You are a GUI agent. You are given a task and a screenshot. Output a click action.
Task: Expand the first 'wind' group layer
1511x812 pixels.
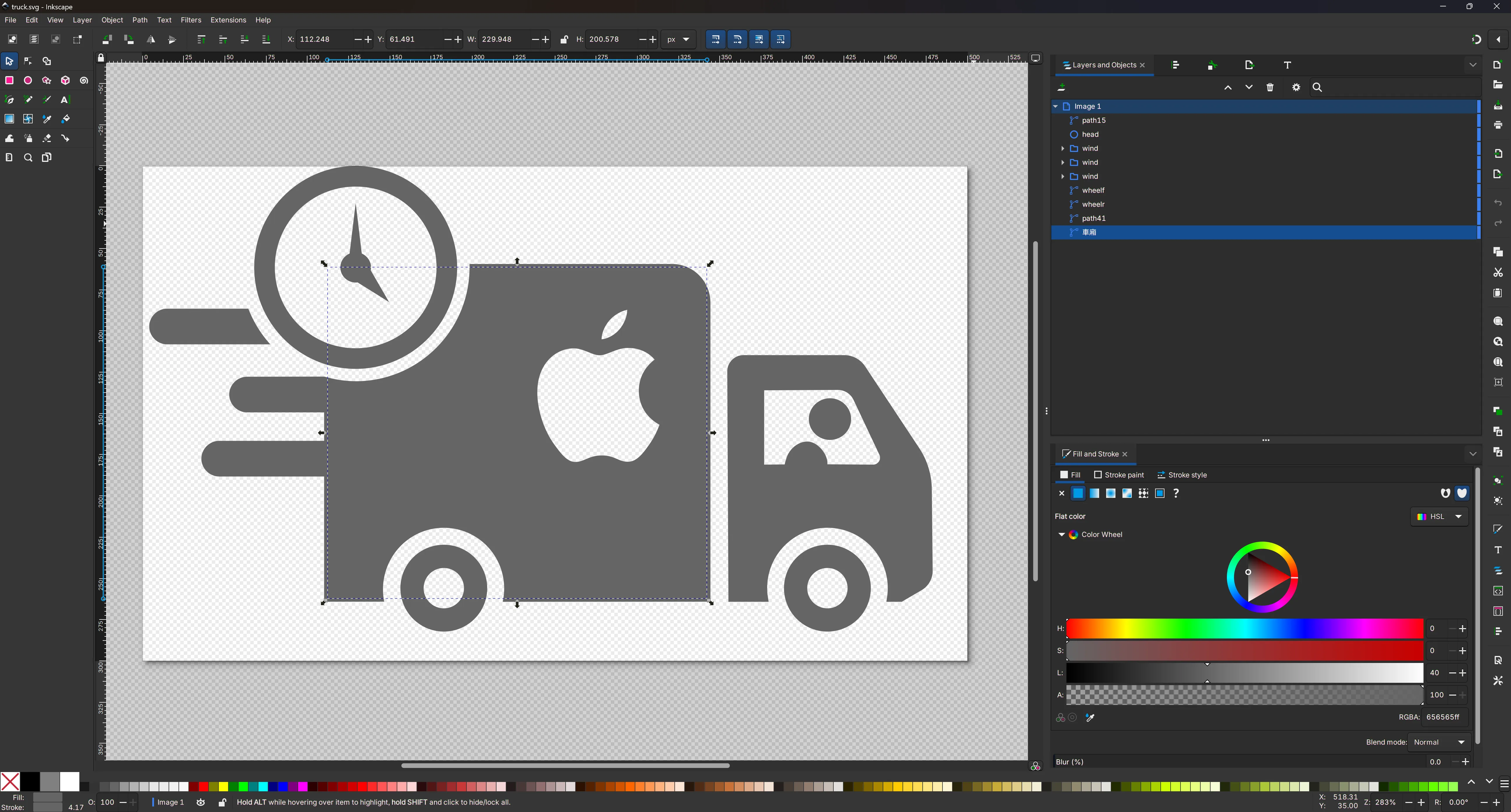(x=1063, y=148)
